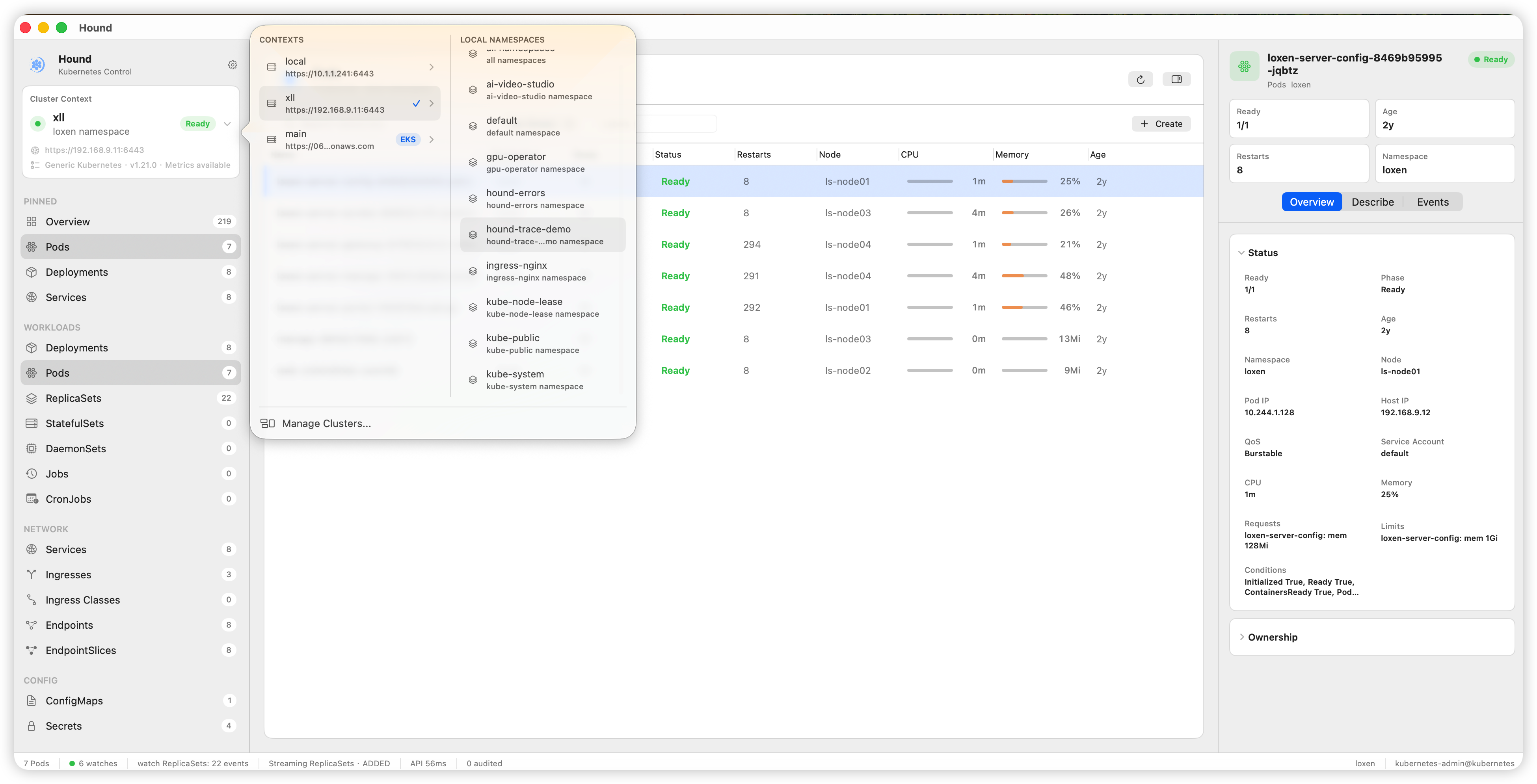This screenshot has height=784, width=1537.
Task: Choose kube-system namespace
Action: pos(542,380)
